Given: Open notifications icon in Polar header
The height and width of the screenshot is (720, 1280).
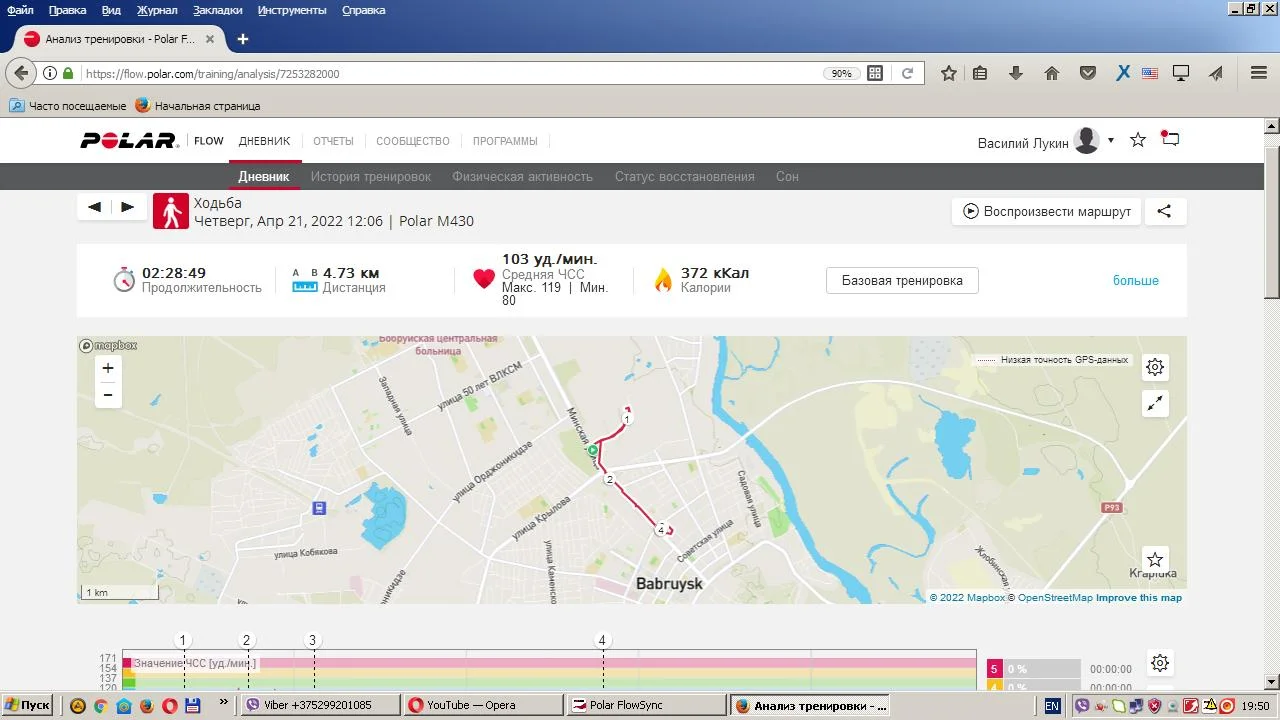Looking at the screenshot, I should (x=1170, y=139).
